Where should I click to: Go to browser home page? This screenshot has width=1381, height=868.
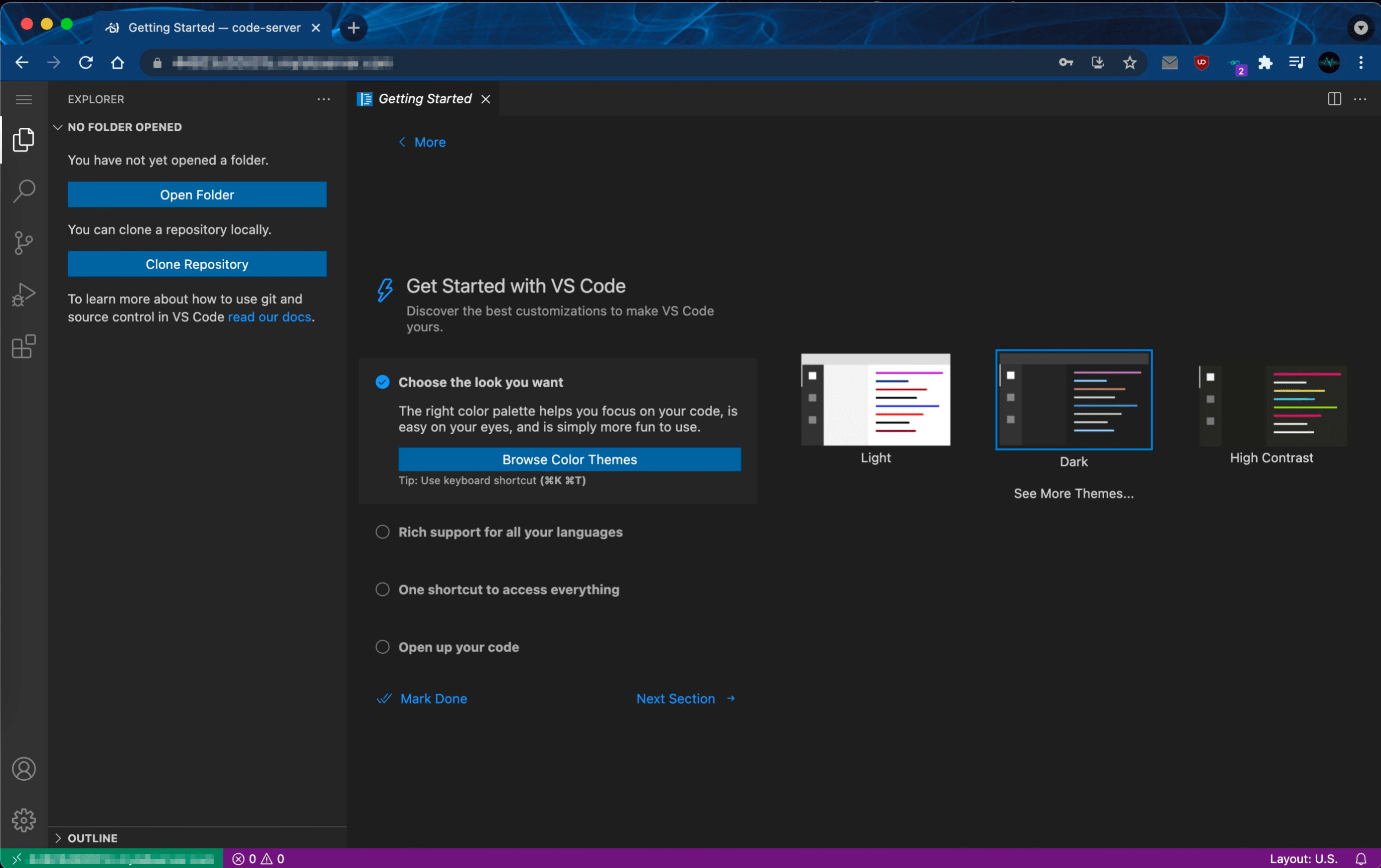(117, 63)
